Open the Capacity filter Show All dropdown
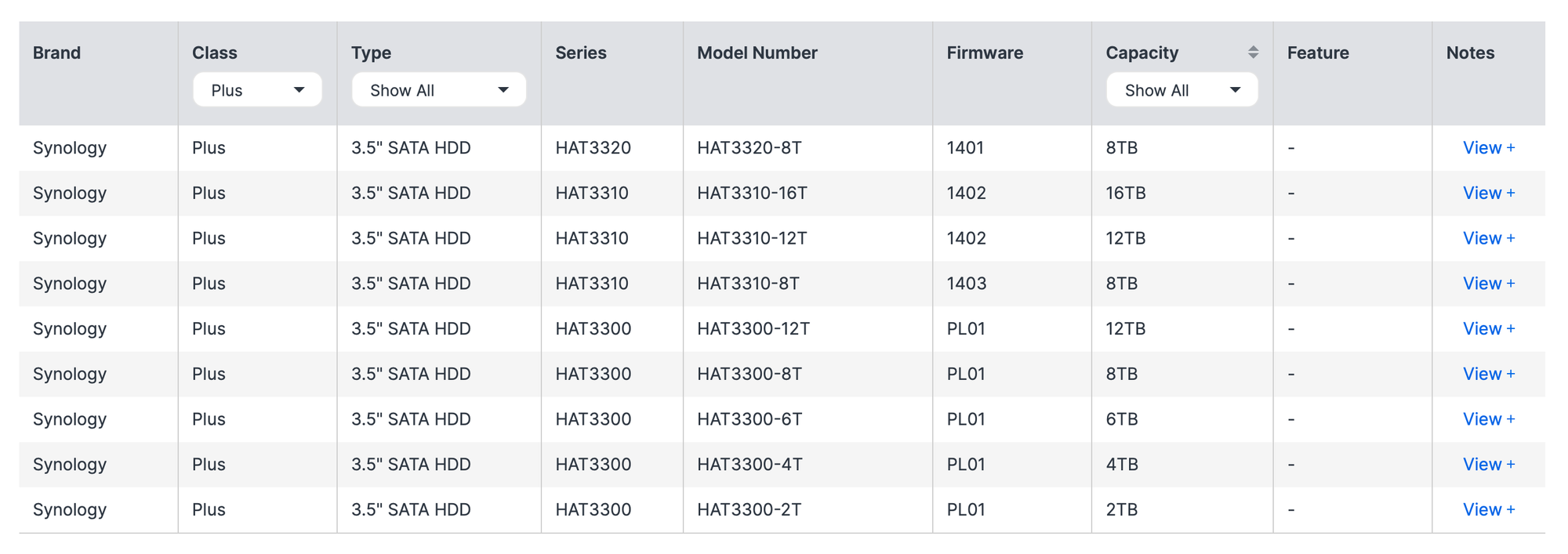Image resolution: width=1568 pixels, height=554 pixels. click(1181, 90)
